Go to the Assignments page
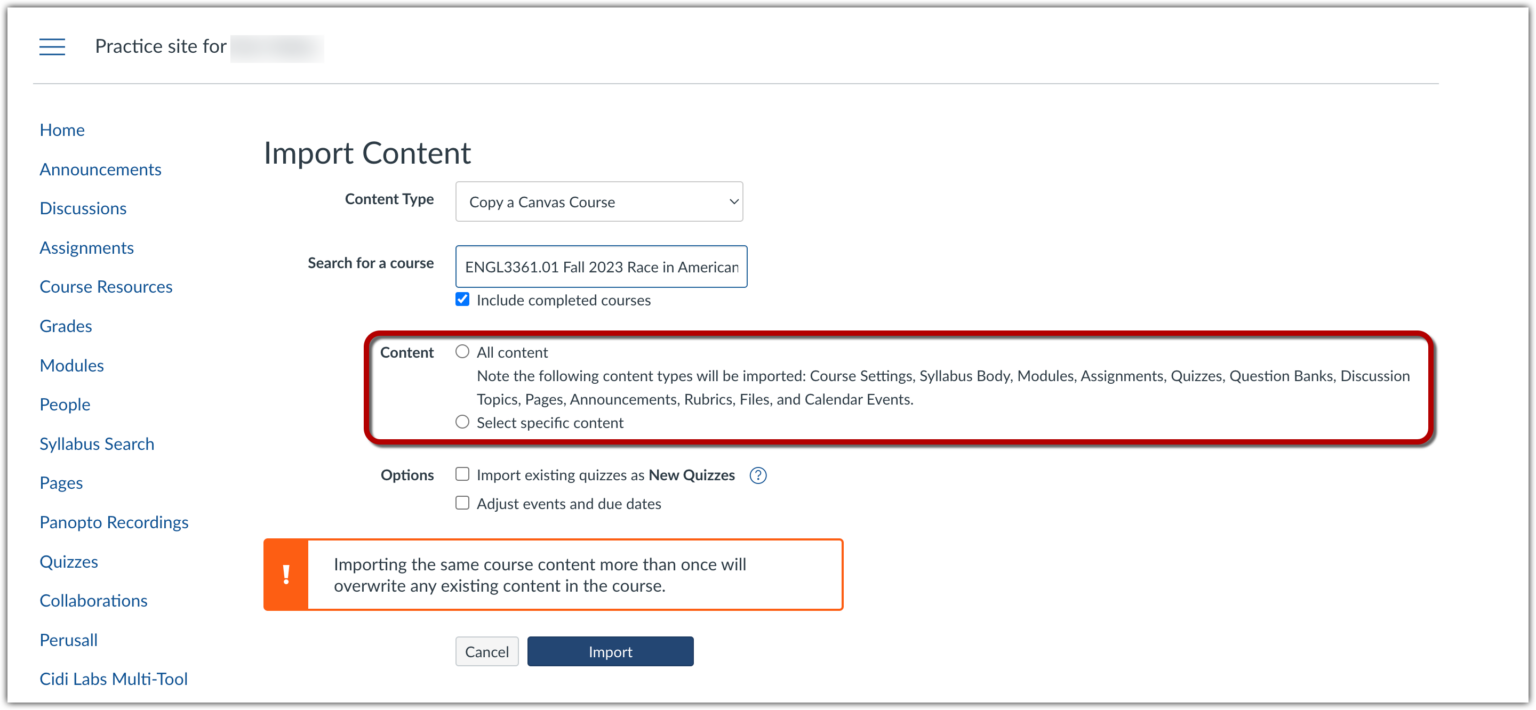 [86, 247]
